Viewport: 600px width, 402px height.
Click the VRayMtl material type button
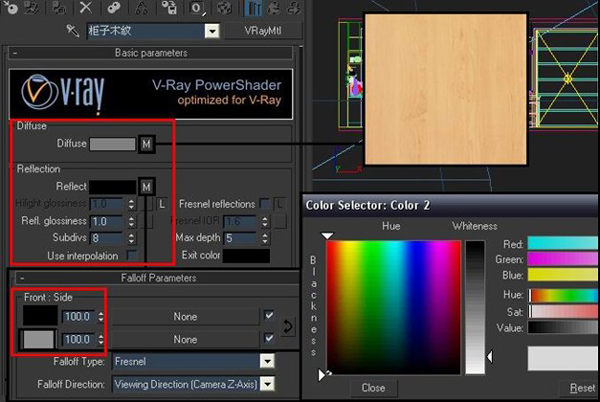pos(262,31)
